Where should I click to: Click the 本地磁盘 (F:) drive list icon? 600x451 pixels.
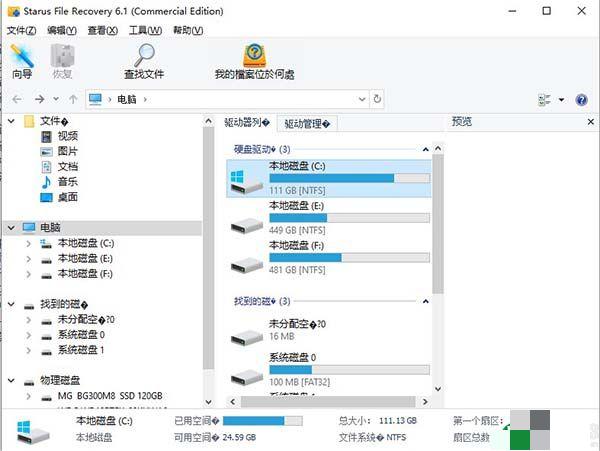(247, 265)
